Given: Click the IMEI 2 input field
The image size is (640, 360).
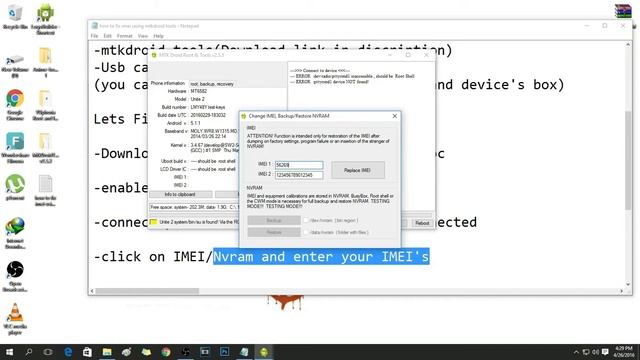Looking at the screenshot, I should [299, 175].
